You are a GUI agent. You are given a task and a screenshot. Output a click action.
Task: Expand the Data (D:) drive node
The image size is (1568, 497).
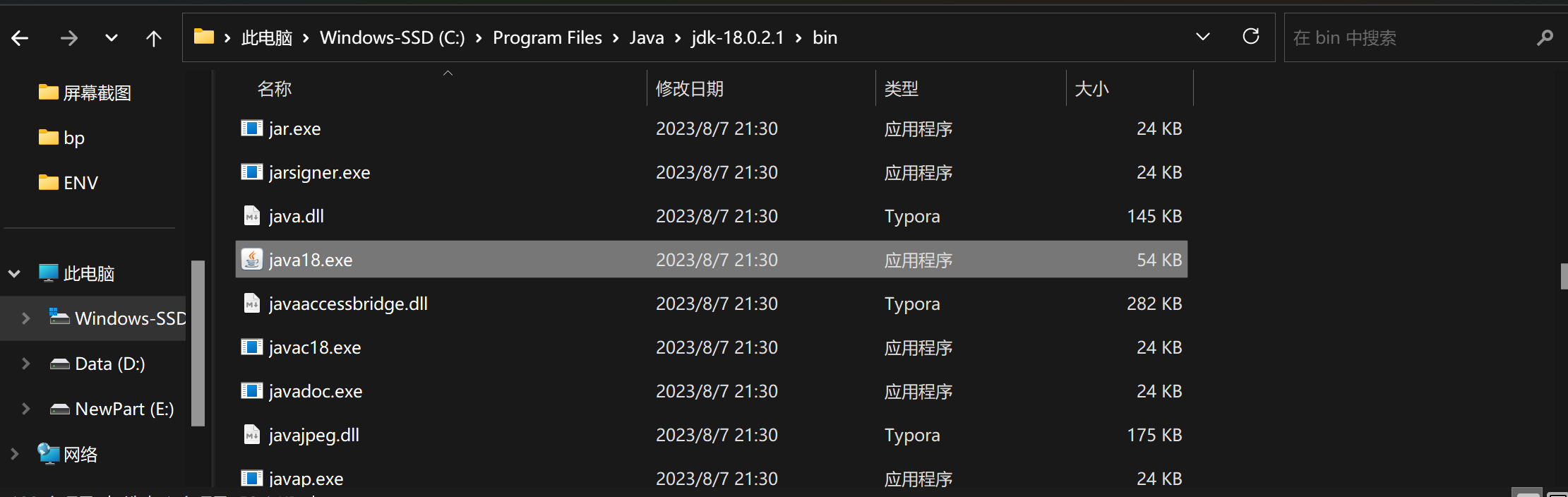coord(26,364)
